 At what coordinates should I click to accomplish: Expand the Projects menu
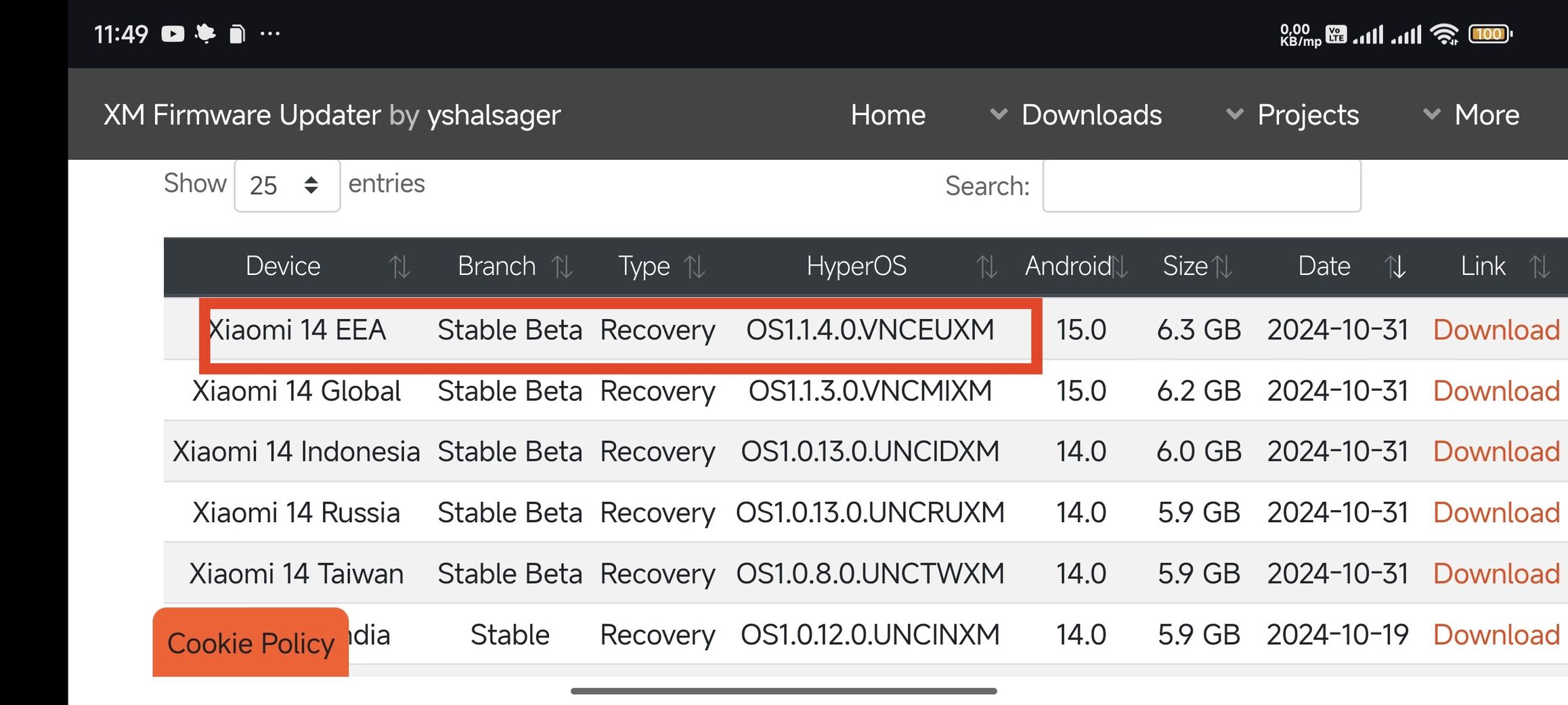pyautogui.click(x=1293, y=115)
